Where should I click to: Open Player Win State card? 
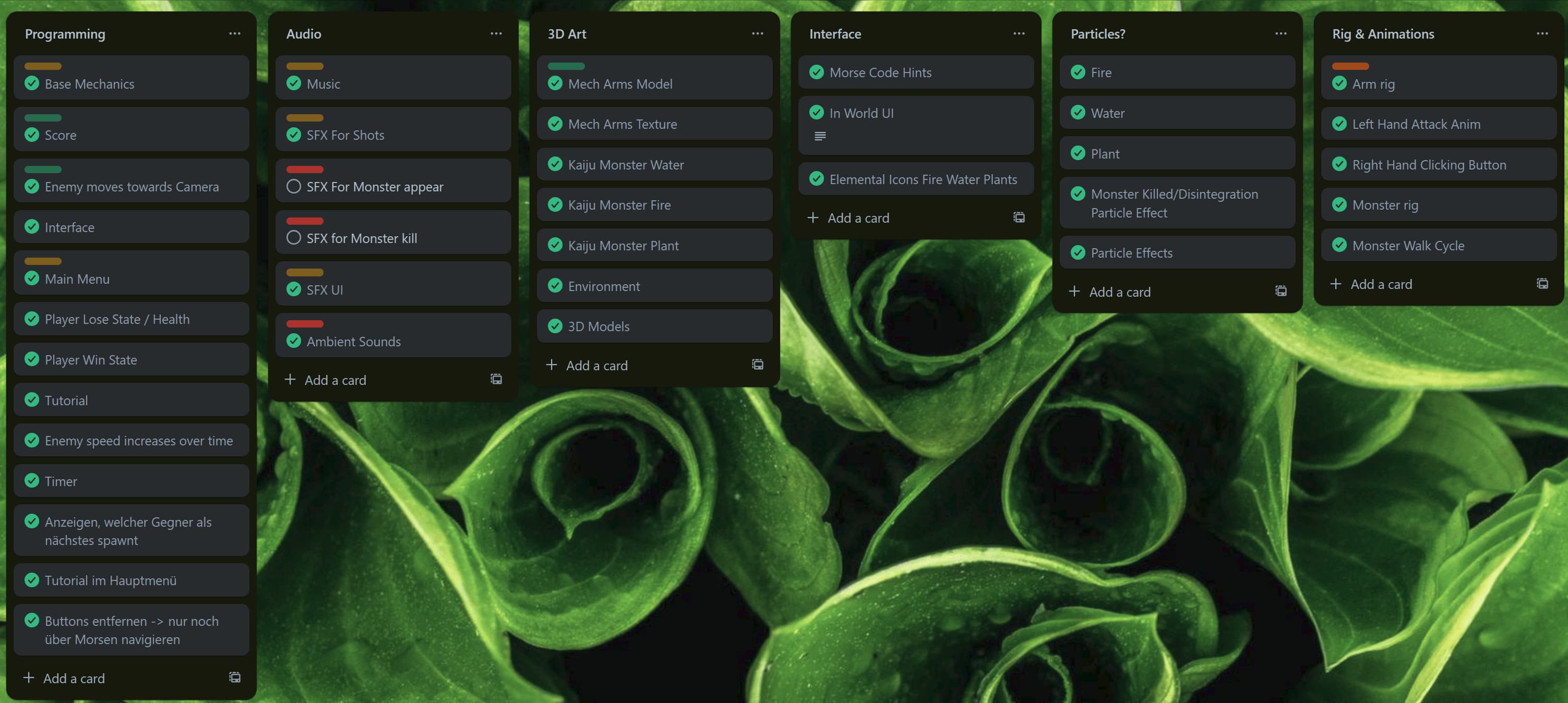point(131,359)
